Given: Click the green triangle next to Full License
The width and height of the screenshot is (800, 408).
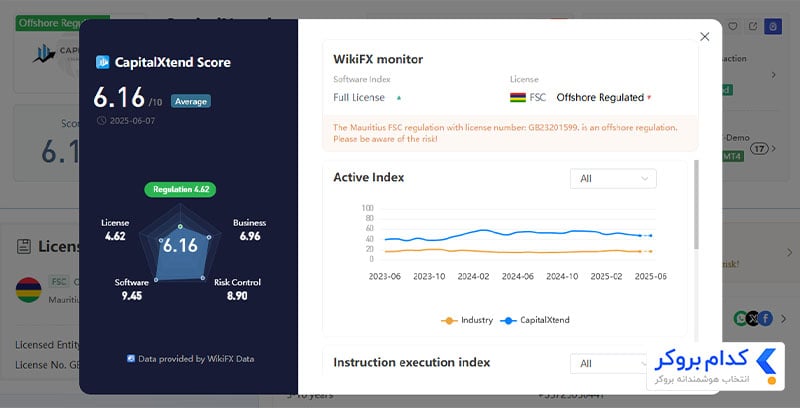Looking at the screenshot, I should (x=398, y=97).
